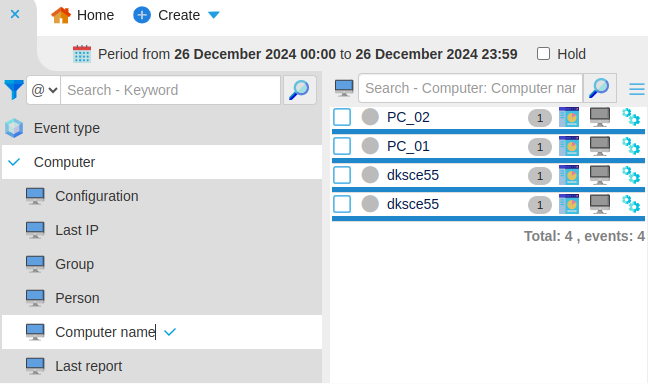Select the checkbox for PC_01
This screenshot has width=648, height=384.
point(342,146)
